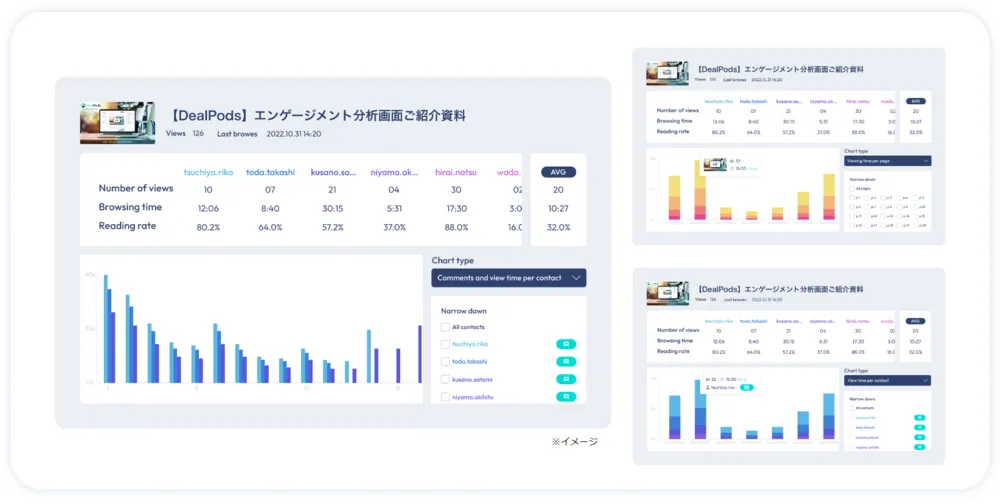
Task: Click 'Narrow down' heading in main panel
Action: pos(464,311)
